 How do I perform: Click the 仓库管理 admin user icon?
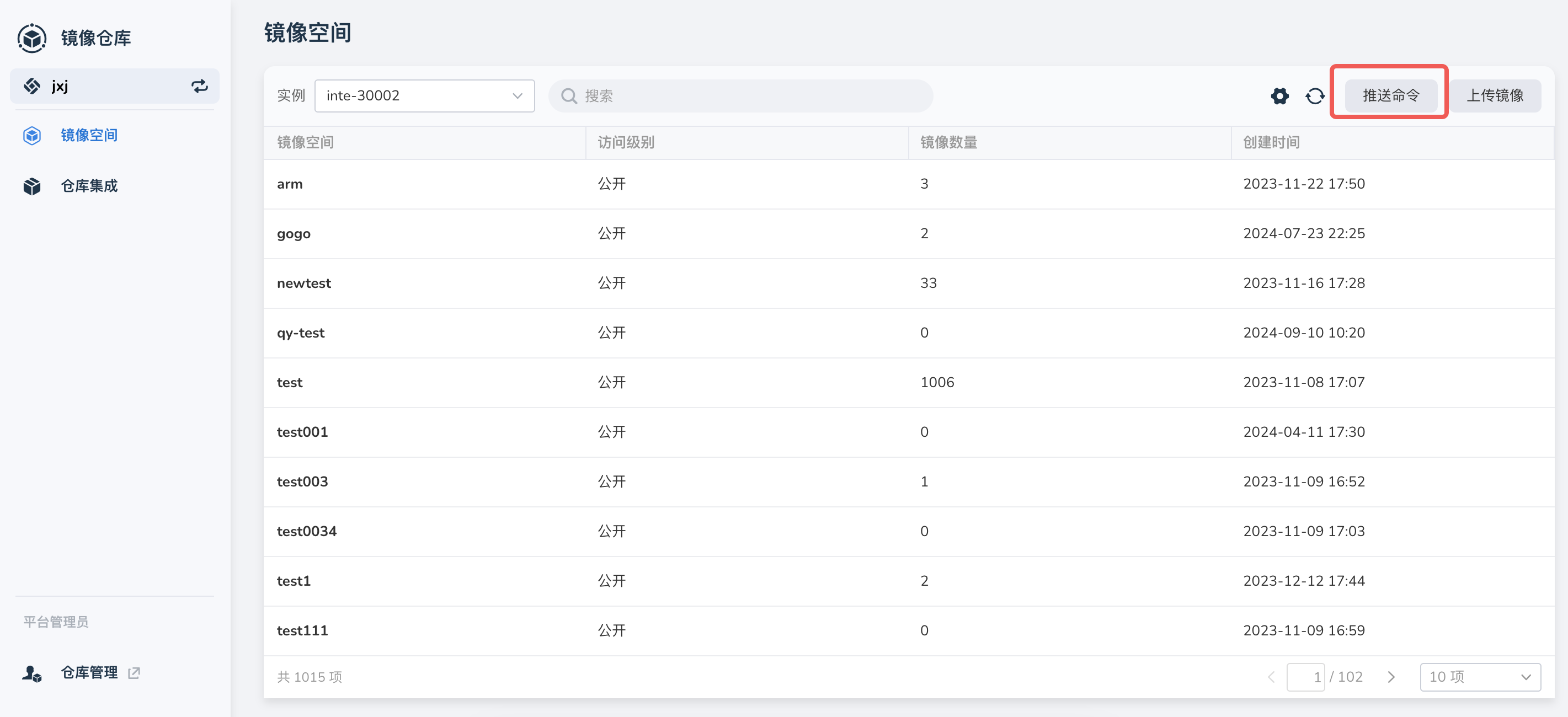click(31, 673)
